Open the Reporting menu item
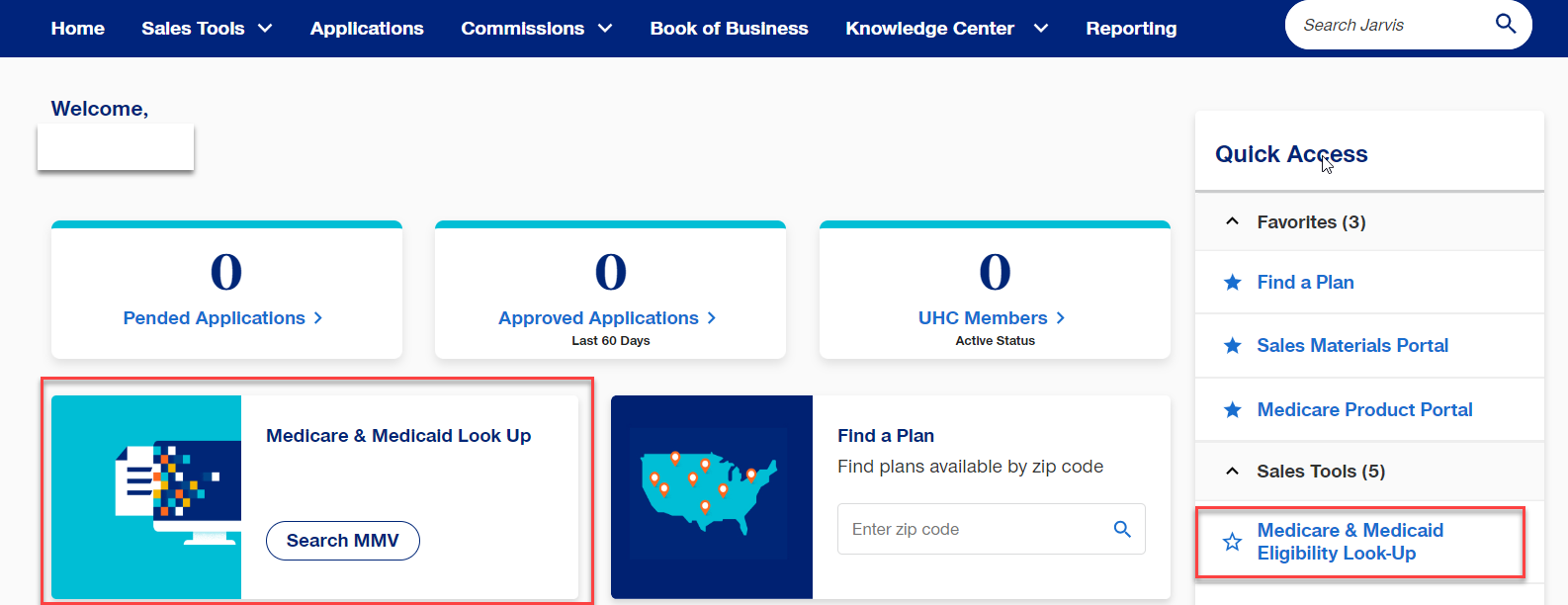The image size is (1568, 605). (1131, 29)
